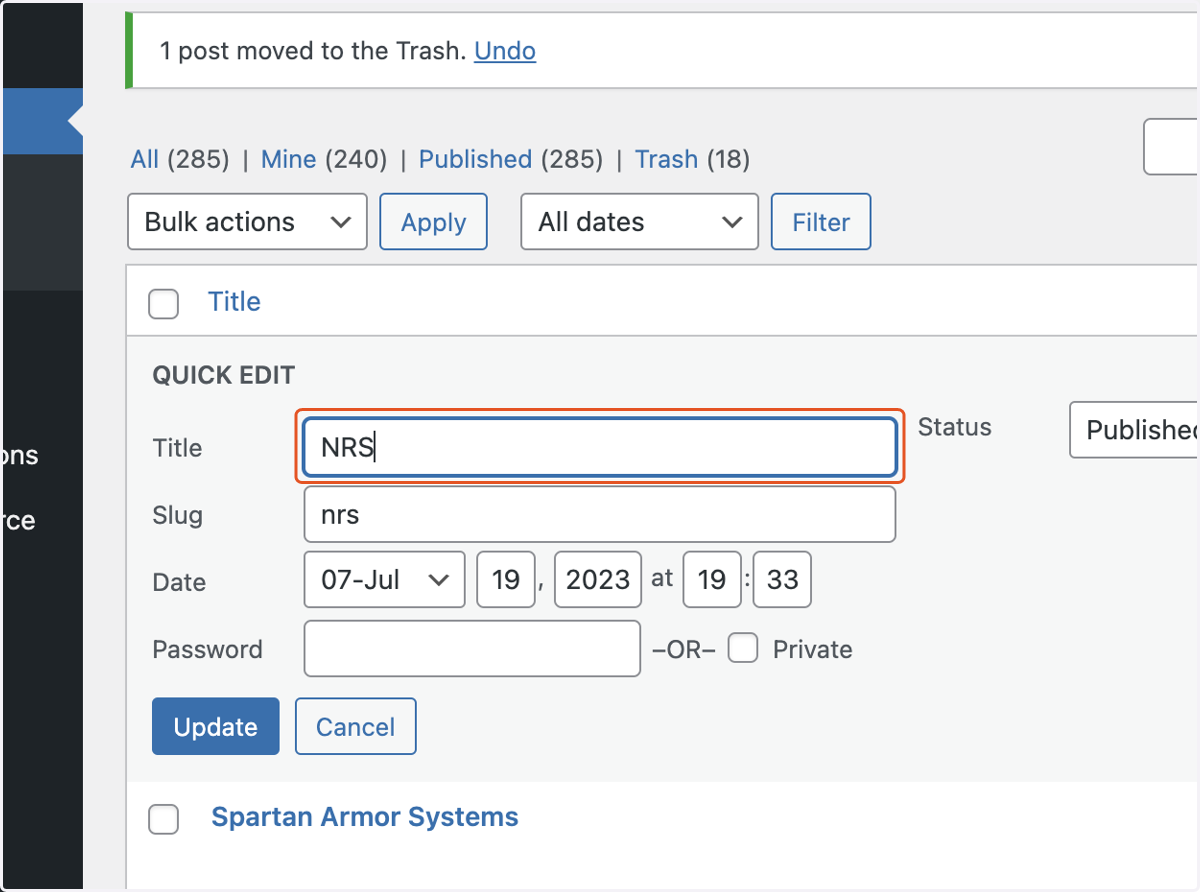This screenshot has height=892, width=1200.
Task: Sort posts by Title column
Action: pyautogui.click(x=234, y=302)
